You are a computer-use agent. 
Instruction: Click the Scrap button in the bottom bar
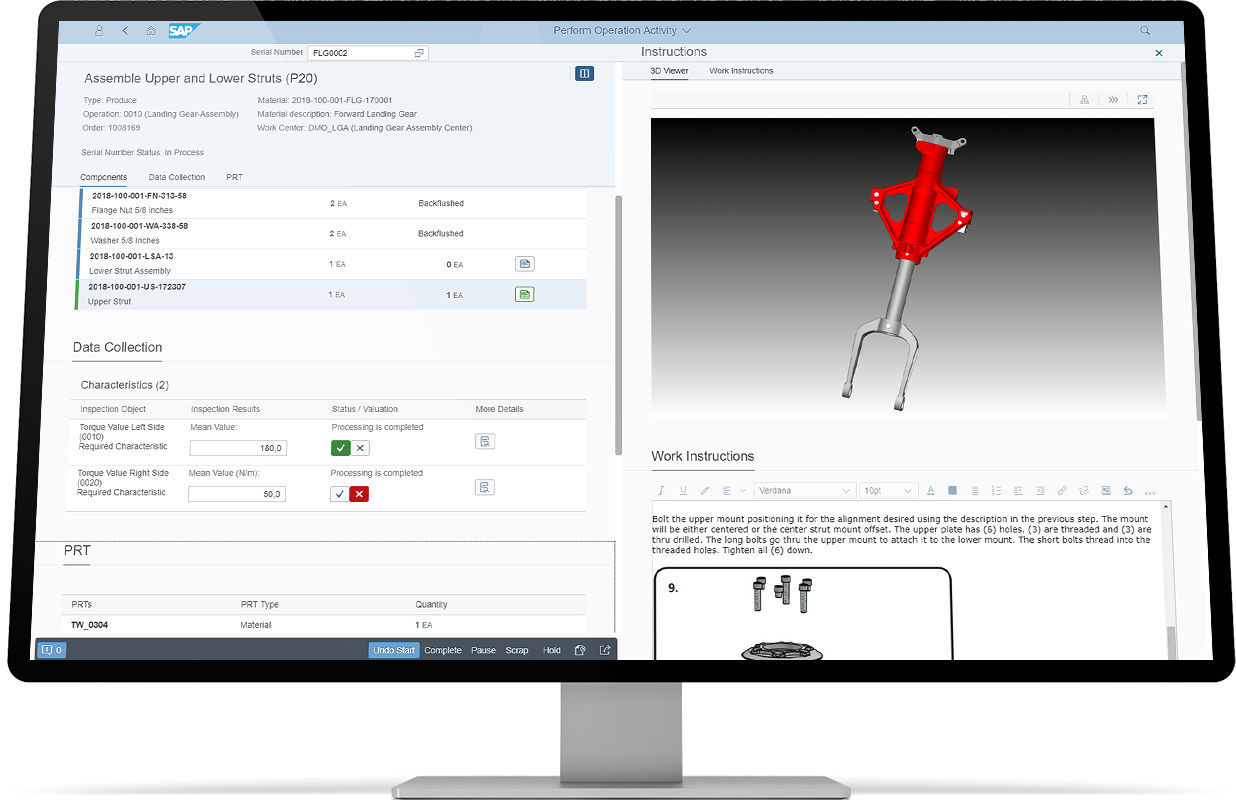point(517,650)
